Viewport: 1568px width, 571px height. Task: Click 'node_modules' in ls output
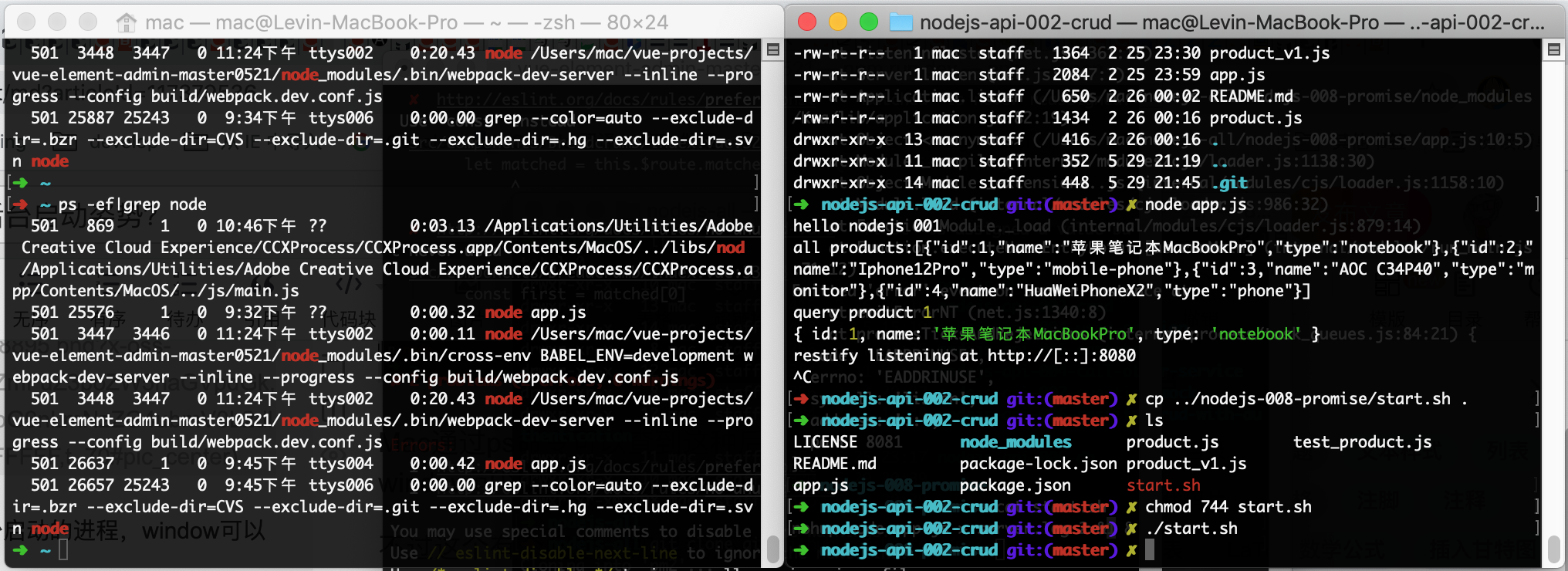point(1015,442)
